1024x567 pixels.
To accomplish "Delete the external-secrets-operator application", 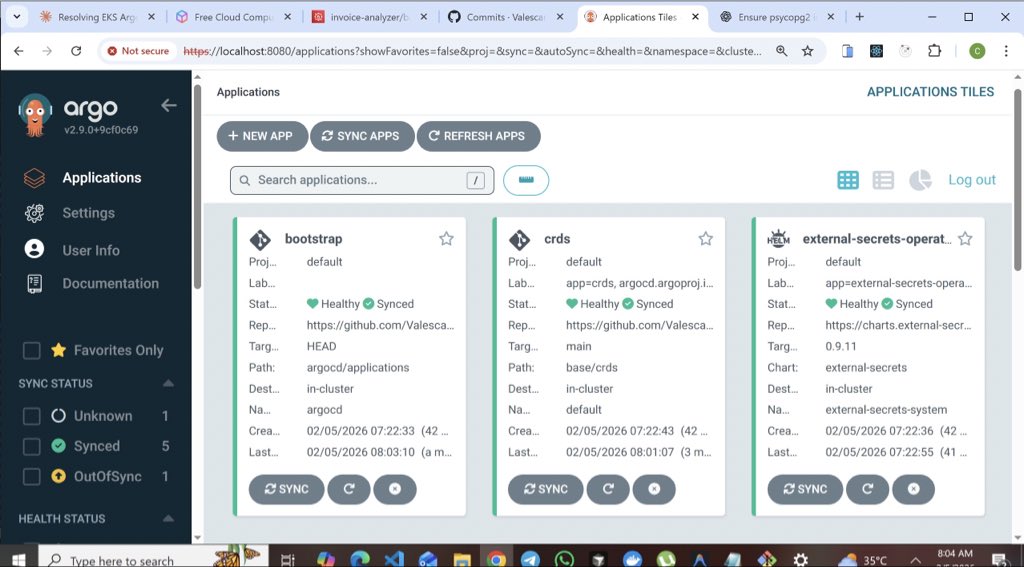I will 914,489.
